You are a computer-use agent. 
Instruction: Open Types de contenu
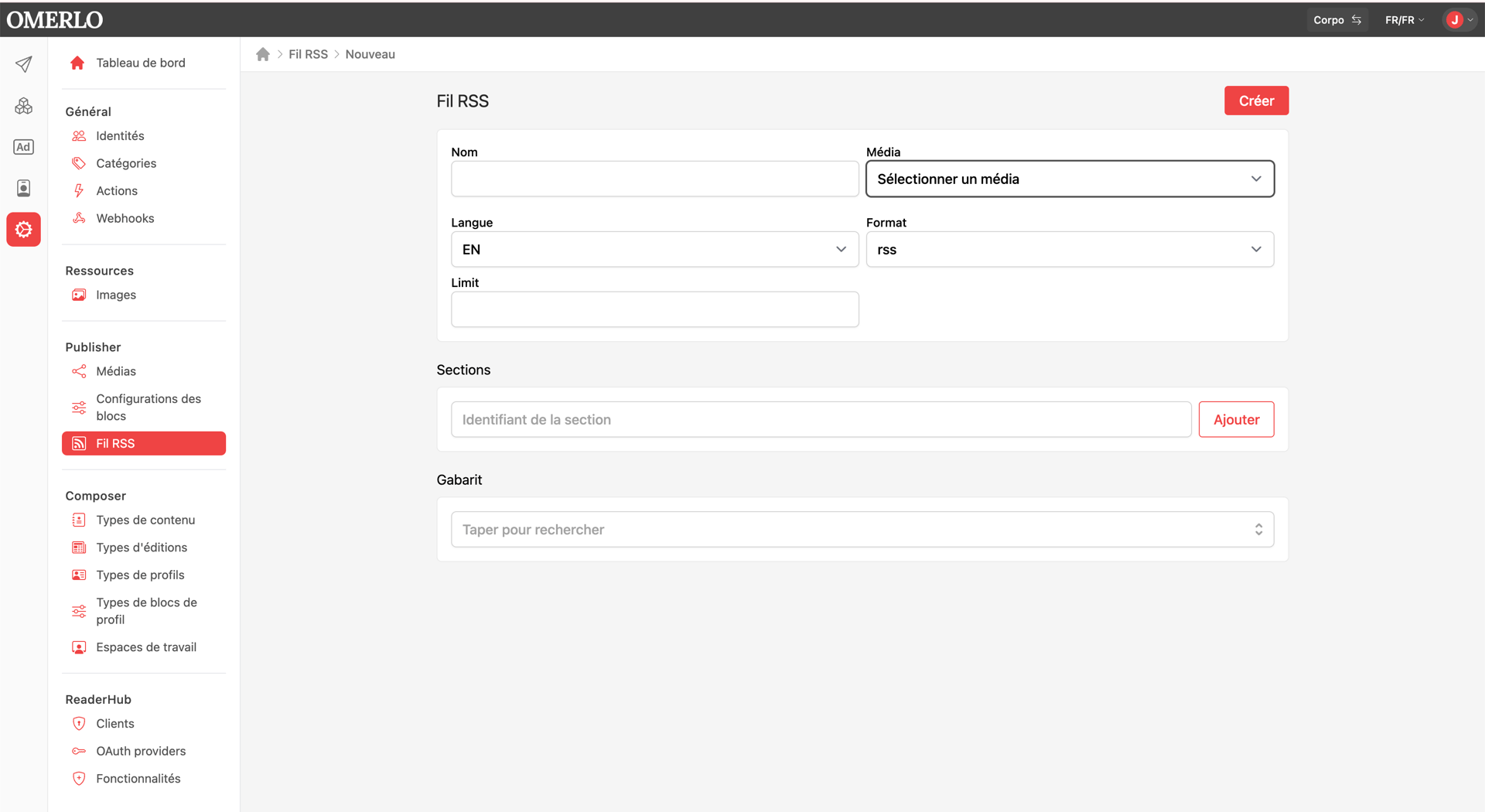pyautogui.click(x=144, y=520)
